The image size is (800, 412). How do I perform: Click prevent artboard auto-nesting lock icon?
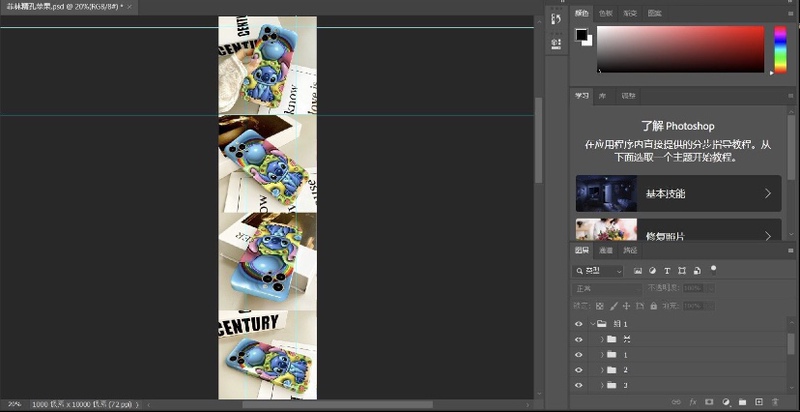coord(640,306)
